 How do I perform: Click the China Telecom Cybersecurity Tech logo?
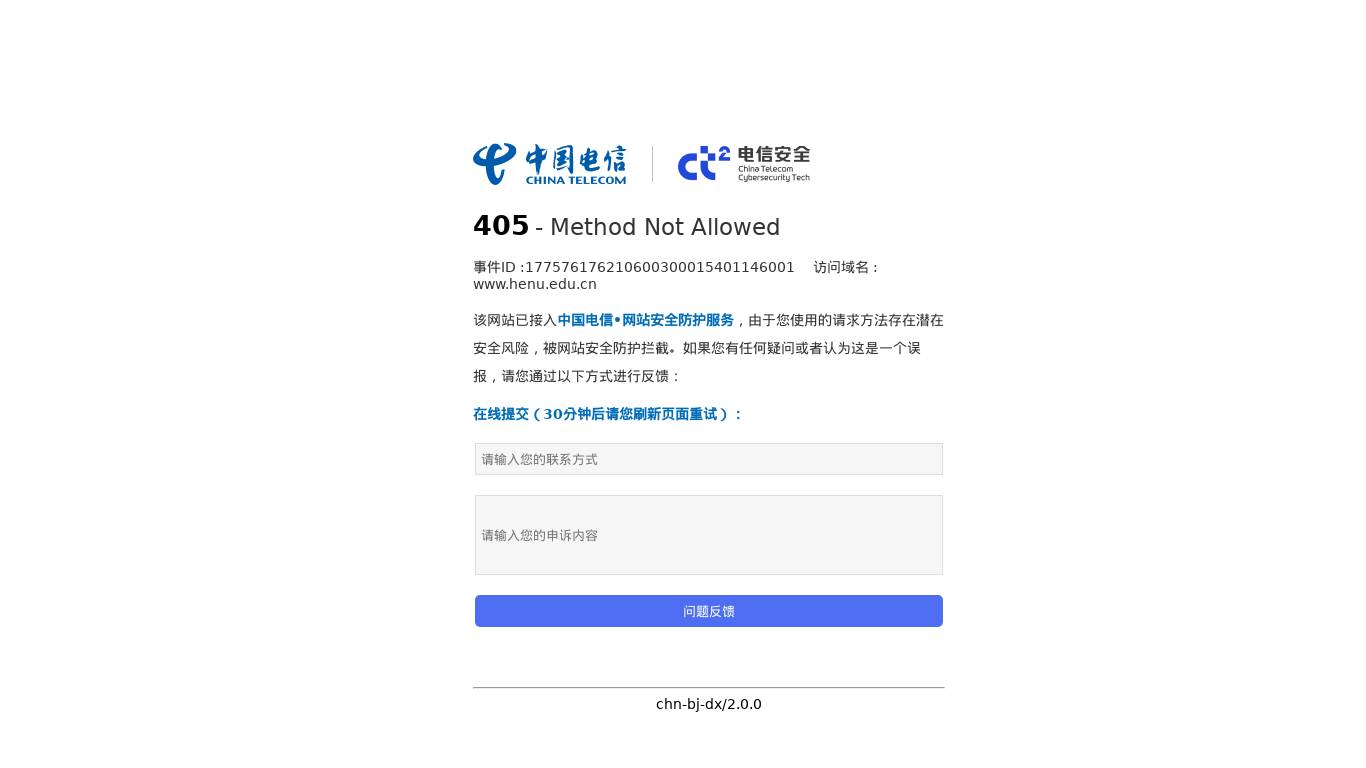coord(744,164)
